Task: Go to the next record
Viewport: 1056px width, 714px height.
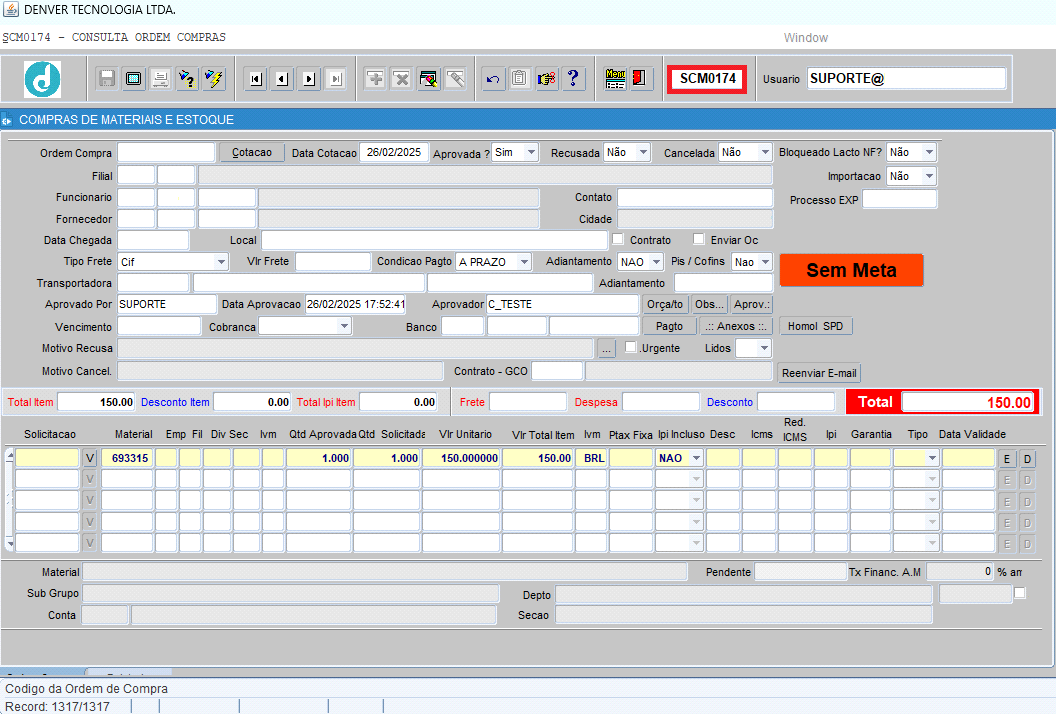Action: [309, 79]
